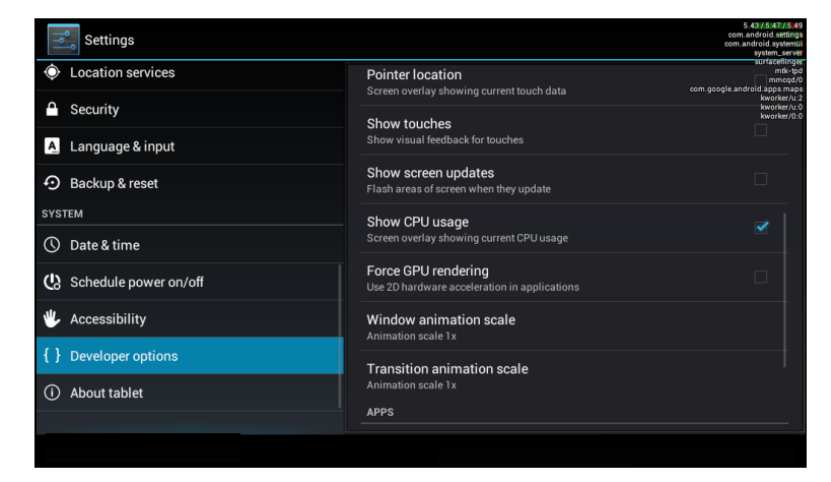This screenshot has width=831, height=482.
Task: Click the Pointer location setting label
Action: point(414,75)
